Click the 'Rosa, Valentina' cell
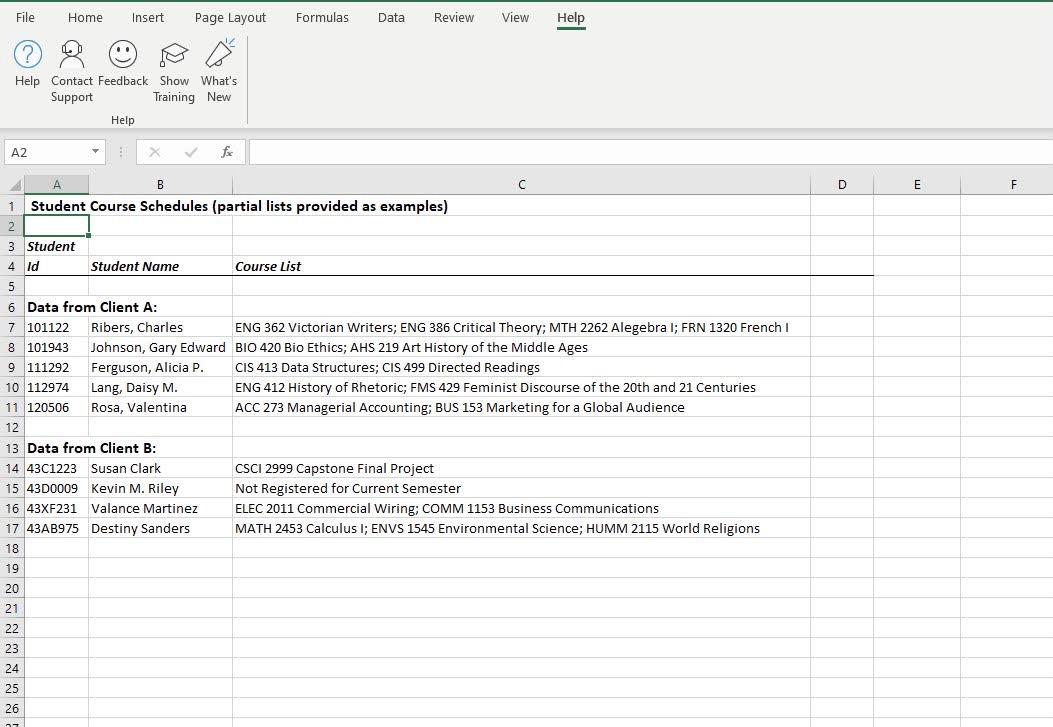1053x727 pixels. [x=161, y=408]
